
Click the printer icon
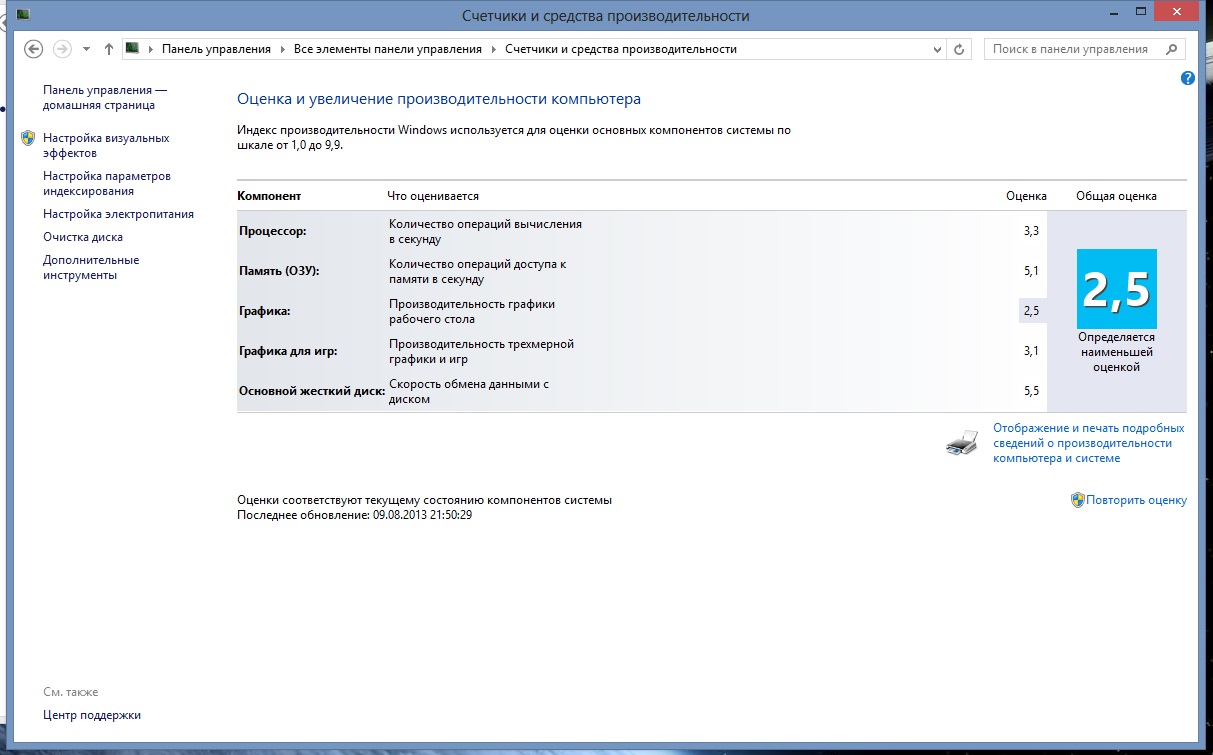point(962,443)
